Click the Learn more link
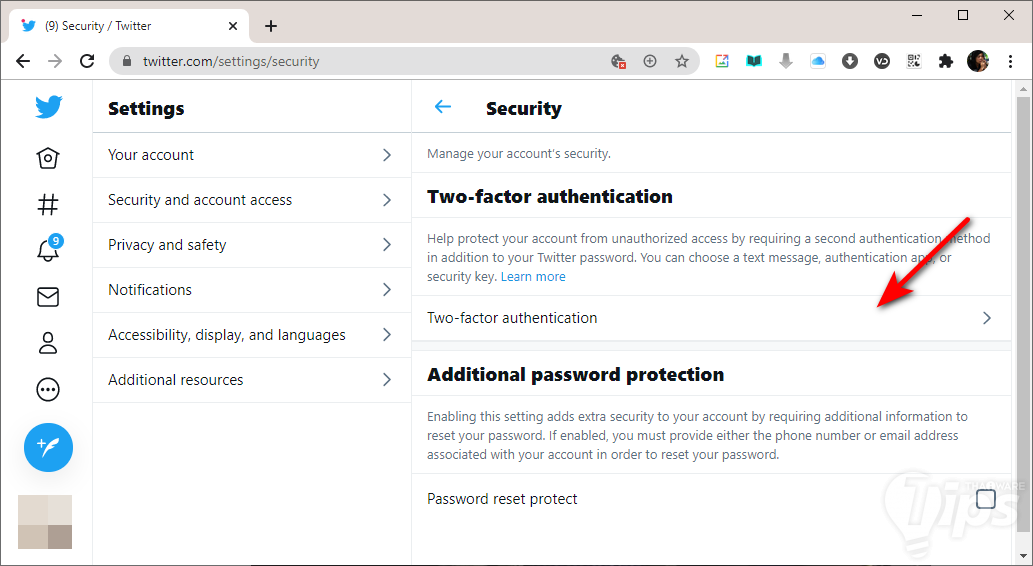The height and width of the screenshot is (566, 1033). click(x=533, y=277)
